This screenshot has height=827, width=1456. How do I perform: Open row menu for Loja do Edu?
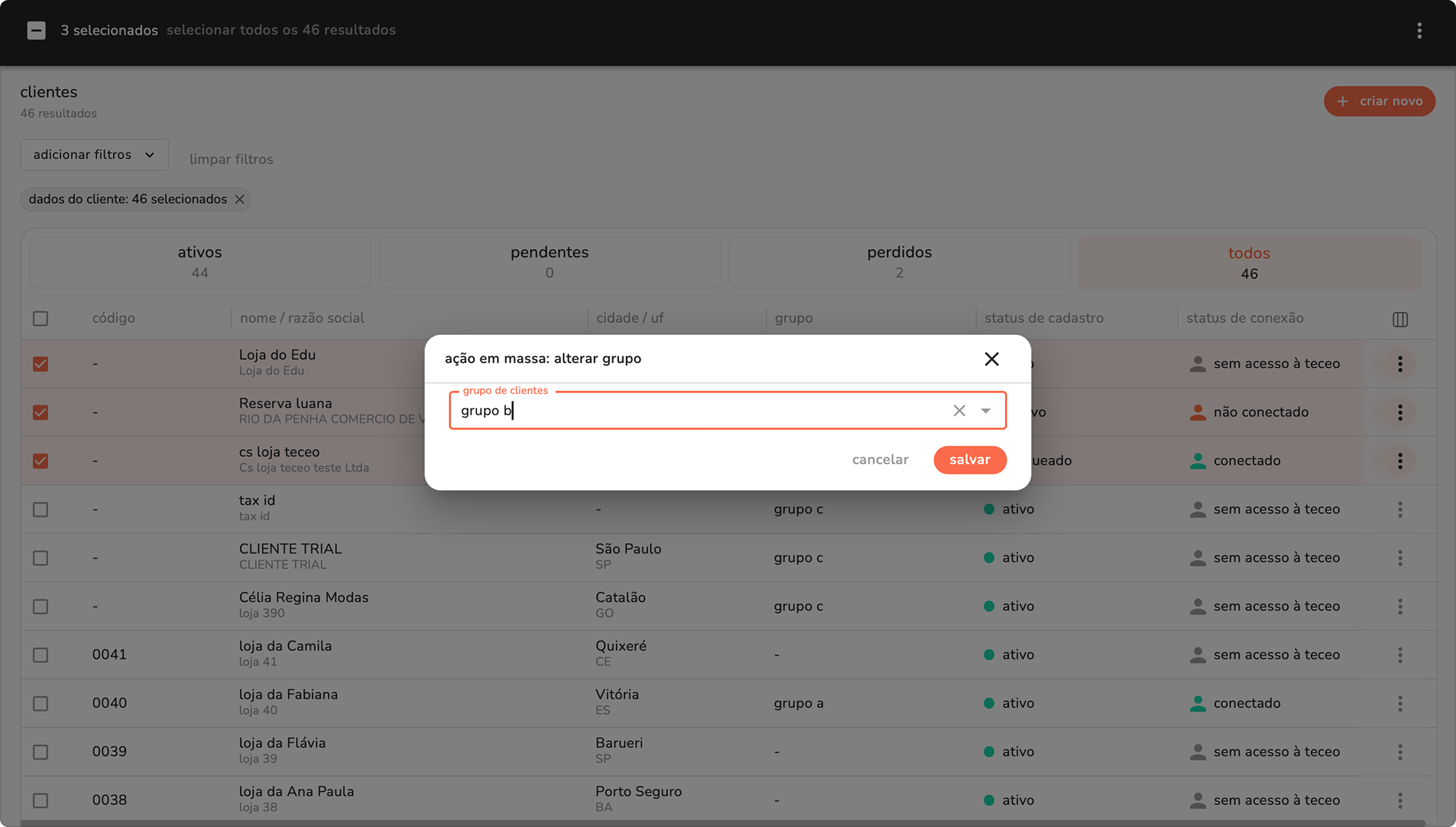1399,364
